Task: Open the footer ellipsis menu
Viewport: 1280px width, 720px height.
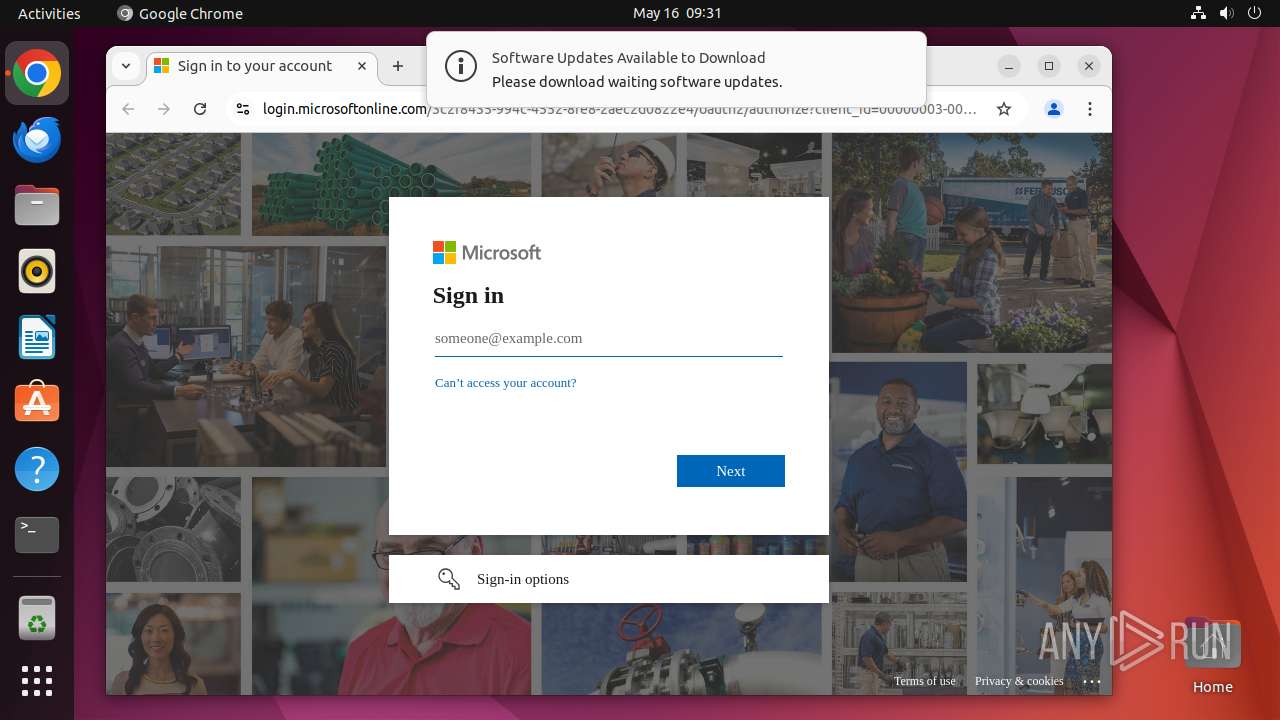Action: coord(1092,682)
